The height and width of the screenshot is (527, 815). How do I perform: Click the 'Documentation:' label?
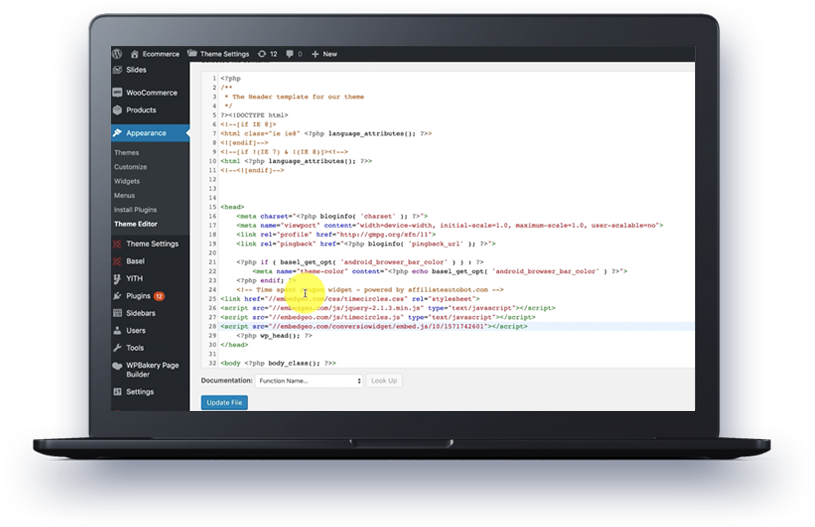pyautogui.click(x=226, y=380)
